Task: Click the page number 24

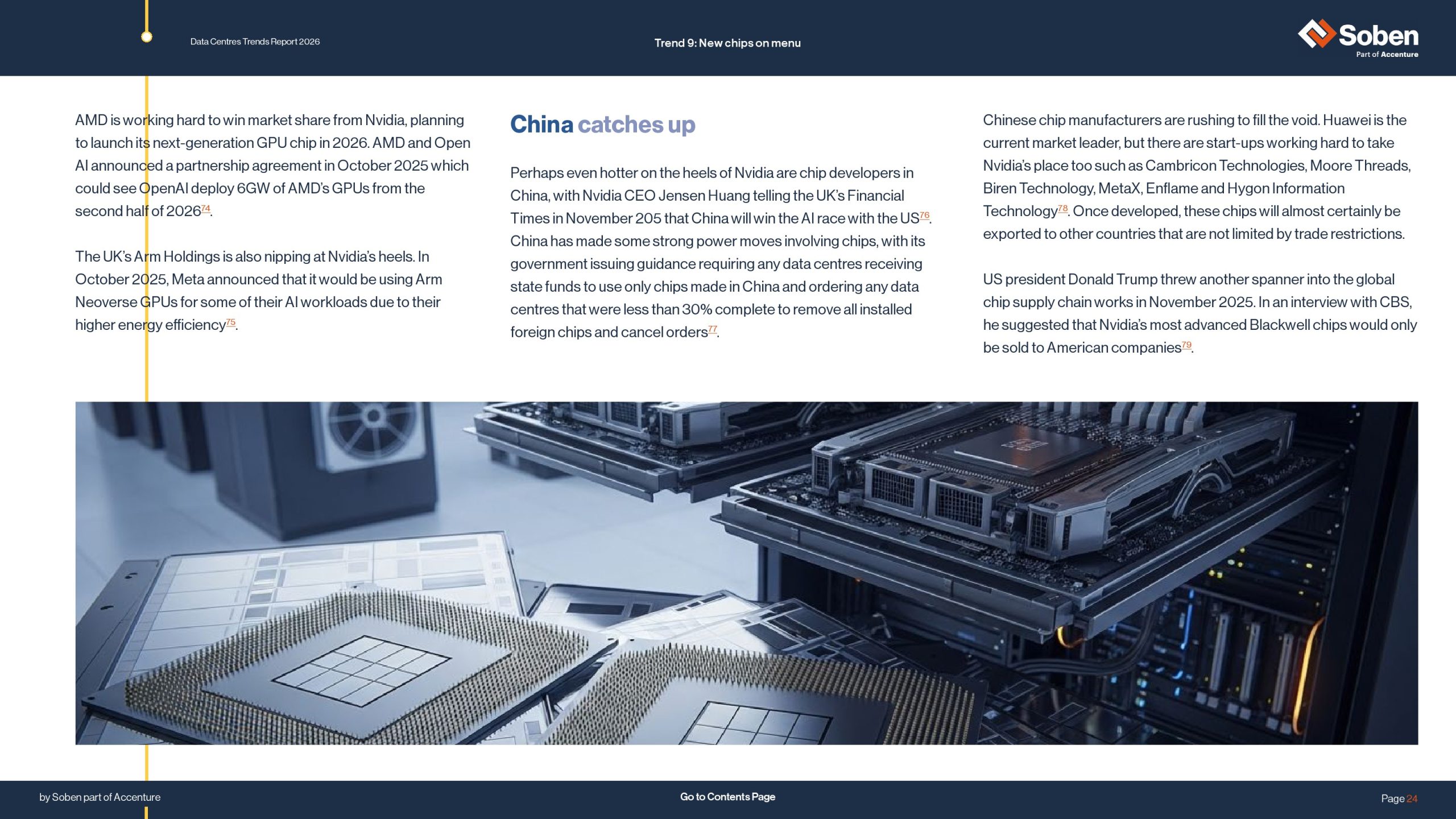Action: click(1412, 799)
